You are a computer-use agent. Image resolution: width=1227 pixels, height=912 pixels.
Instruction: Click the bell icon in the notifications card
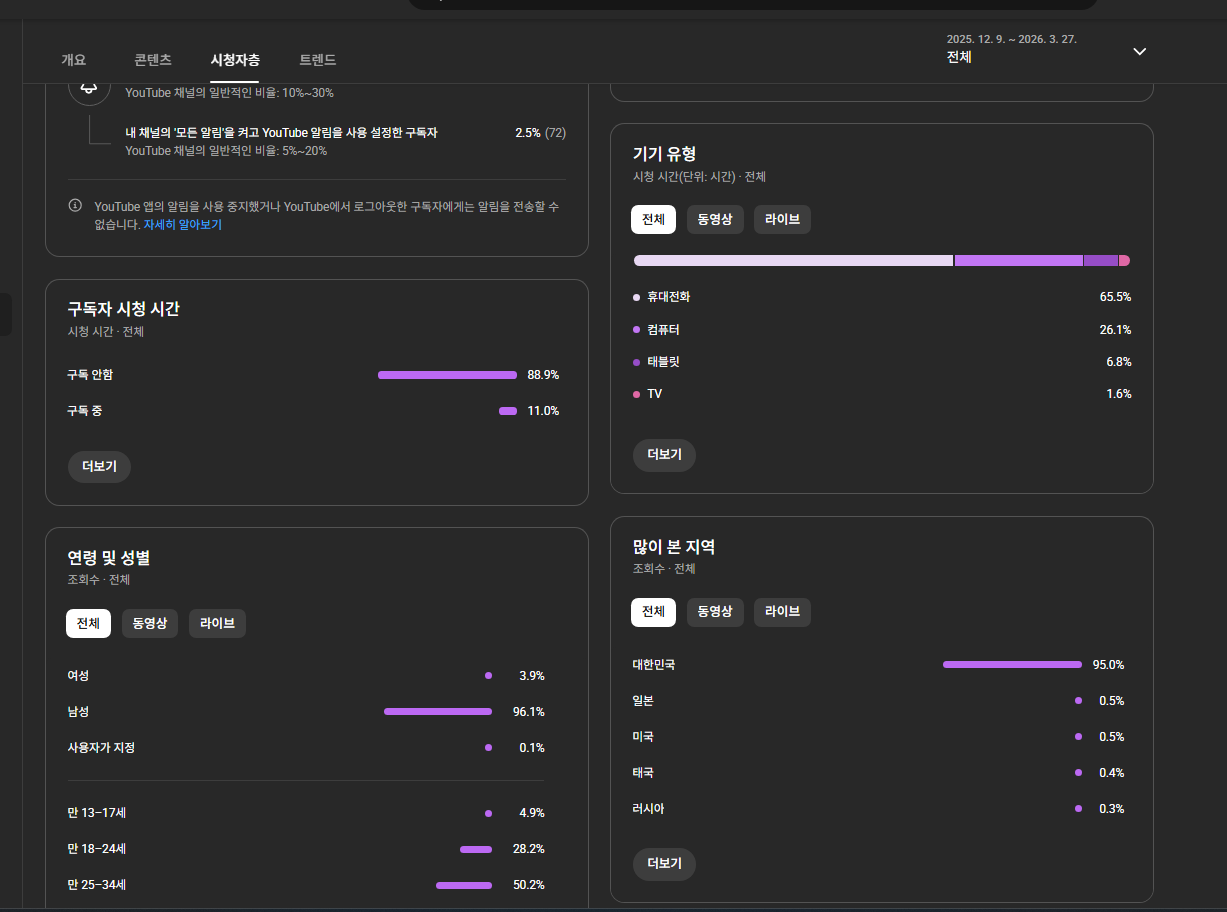[x=88, y=88]
